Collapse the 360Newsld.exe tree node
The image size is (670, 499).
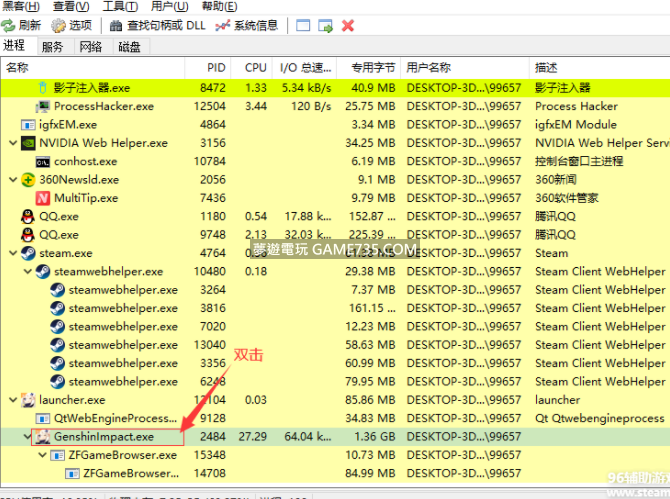tap(13, 180)
